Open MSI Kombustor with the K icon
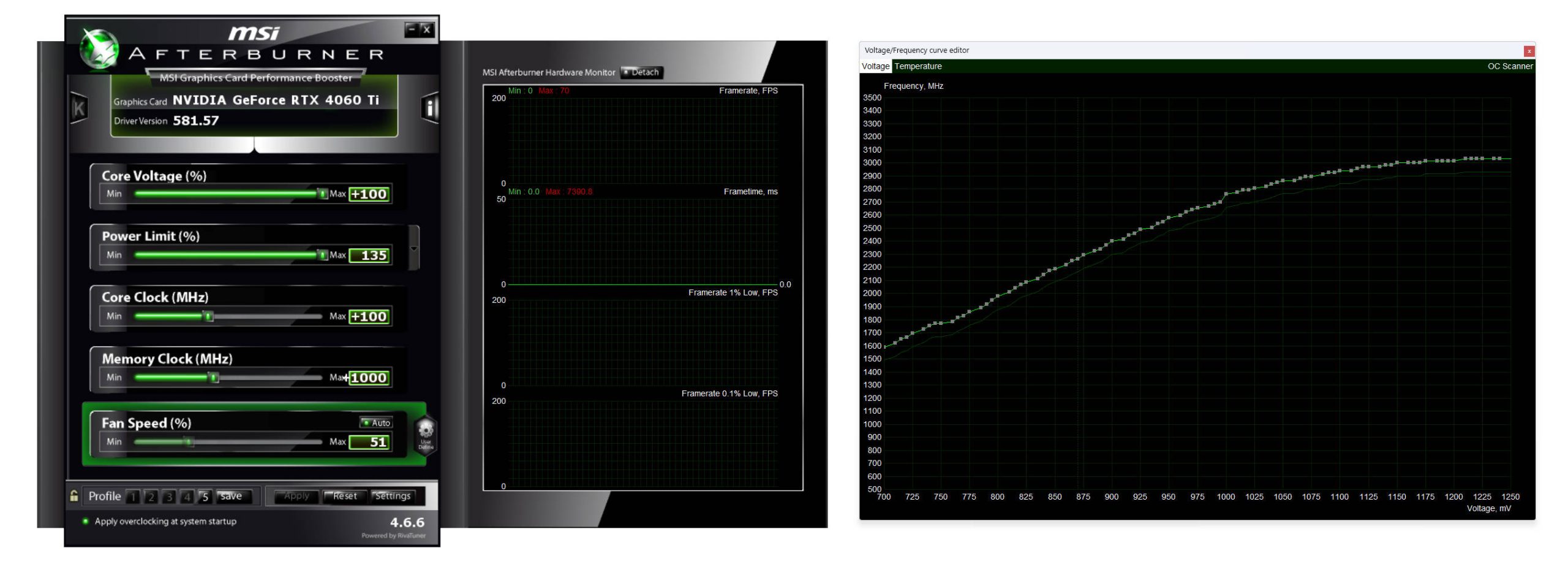The height and width of the screenshot is (575, 1568). pyautogui.click(x=79, y=109)
